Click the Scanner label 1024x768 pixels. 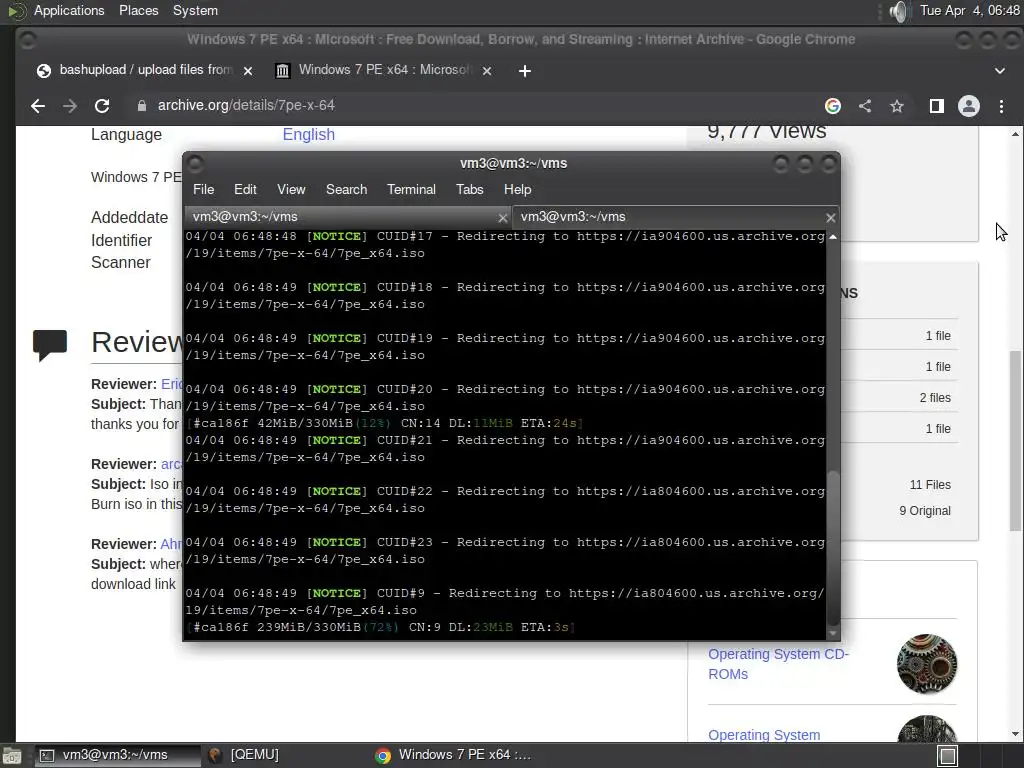point(121,263)
